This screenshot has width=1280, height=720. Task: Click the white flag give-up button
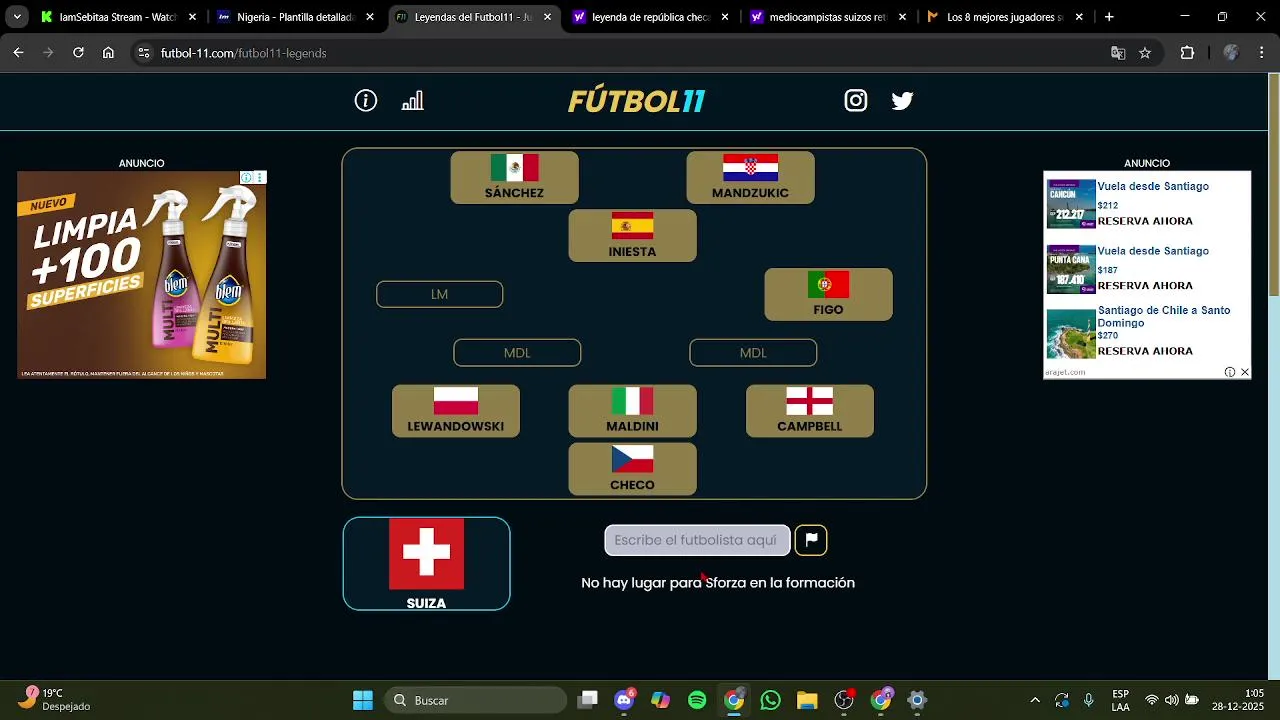[x=811, y=540]
